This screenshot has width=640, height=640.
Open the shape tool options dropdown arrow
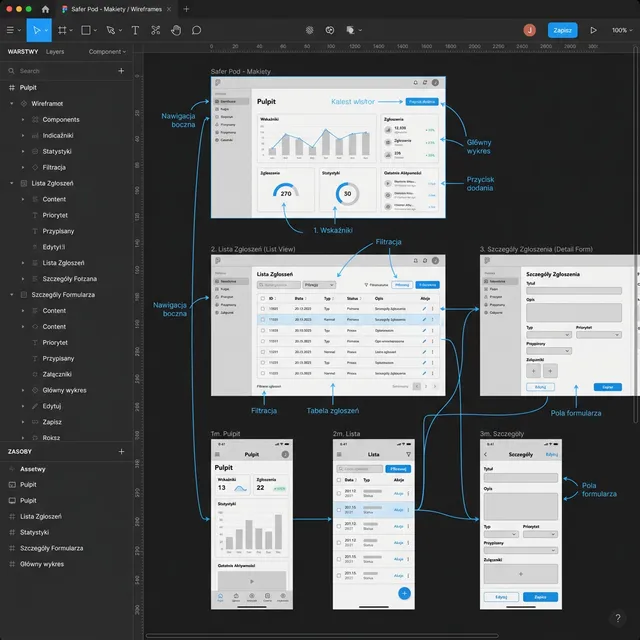click(x=96, y=30)
